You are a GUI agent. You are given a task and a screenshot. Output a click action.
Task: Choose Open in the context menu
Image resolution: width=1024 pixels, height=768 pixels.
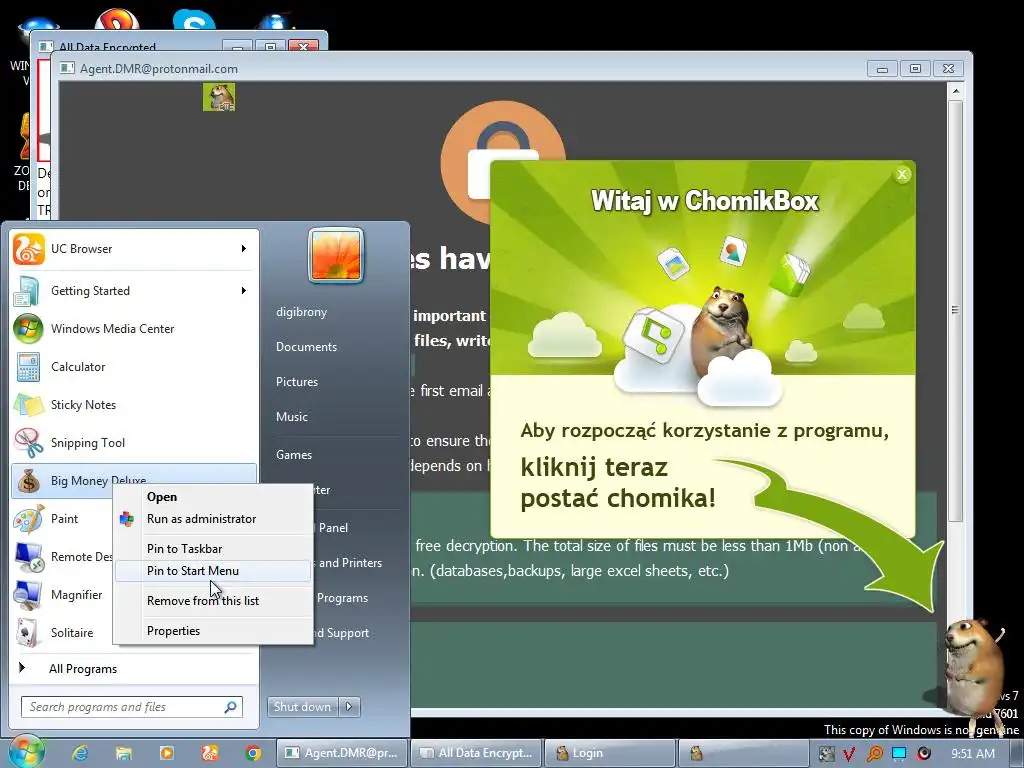pyautogui.click(x=161, y=497)
